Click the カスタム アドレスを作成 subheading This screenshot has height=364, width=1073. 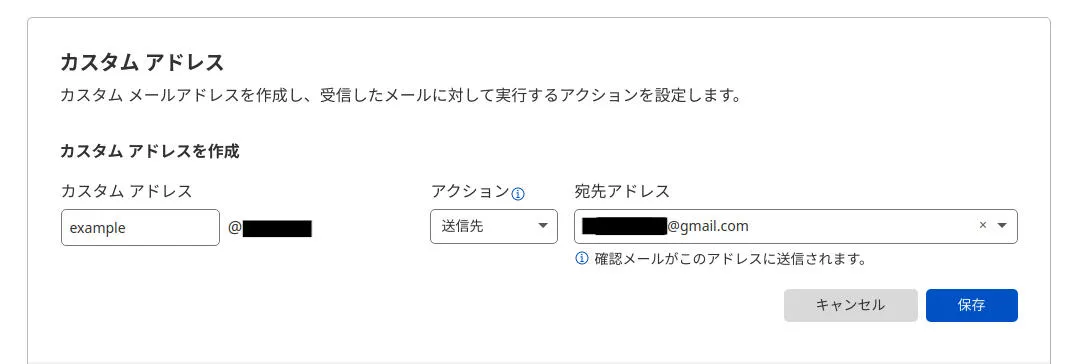150,151
